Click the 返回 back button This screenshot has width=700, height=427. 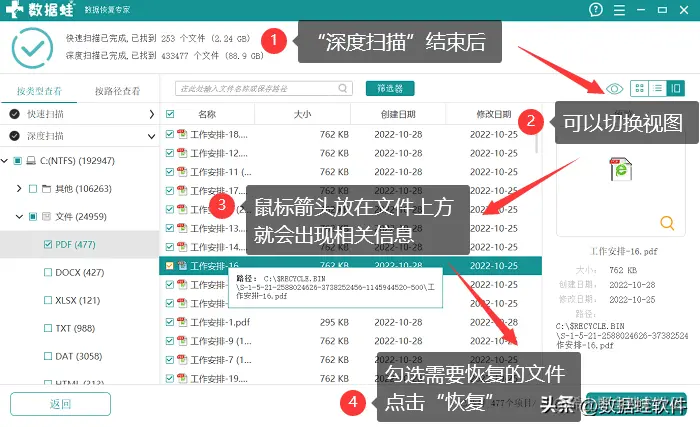click(60, 404)
